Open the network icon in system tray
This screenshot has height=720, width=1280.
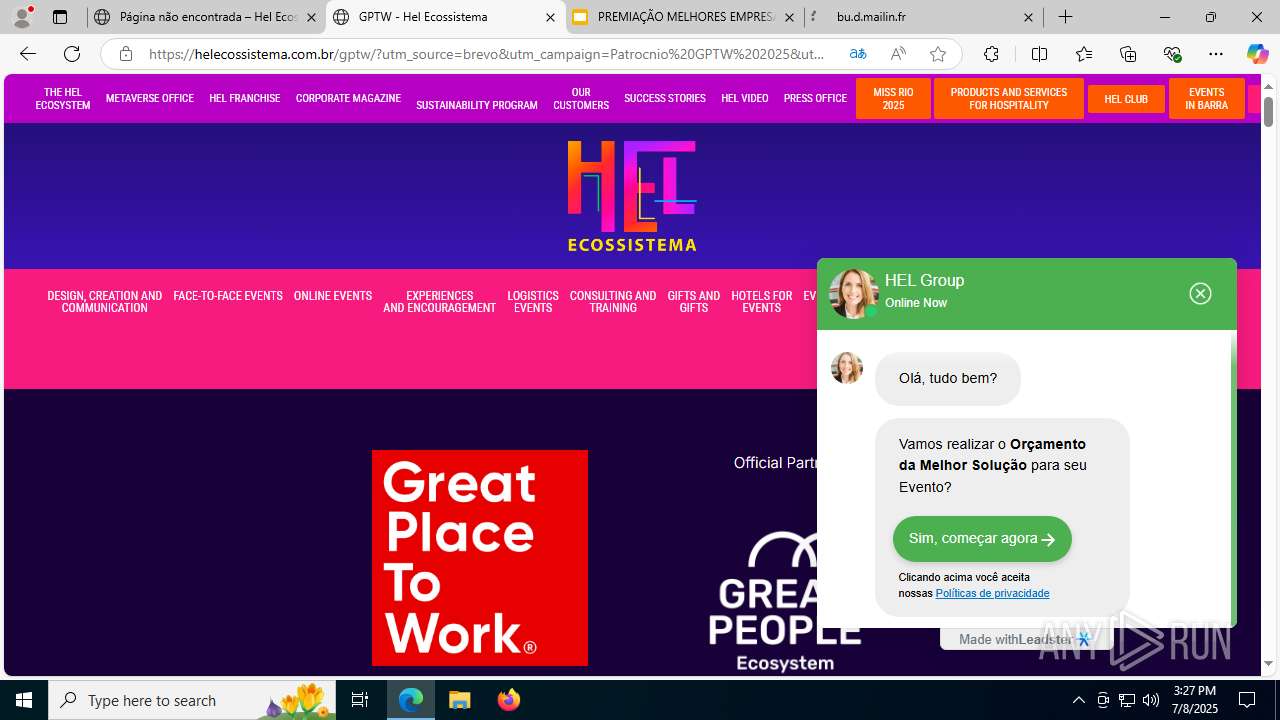click(1127, 700)
